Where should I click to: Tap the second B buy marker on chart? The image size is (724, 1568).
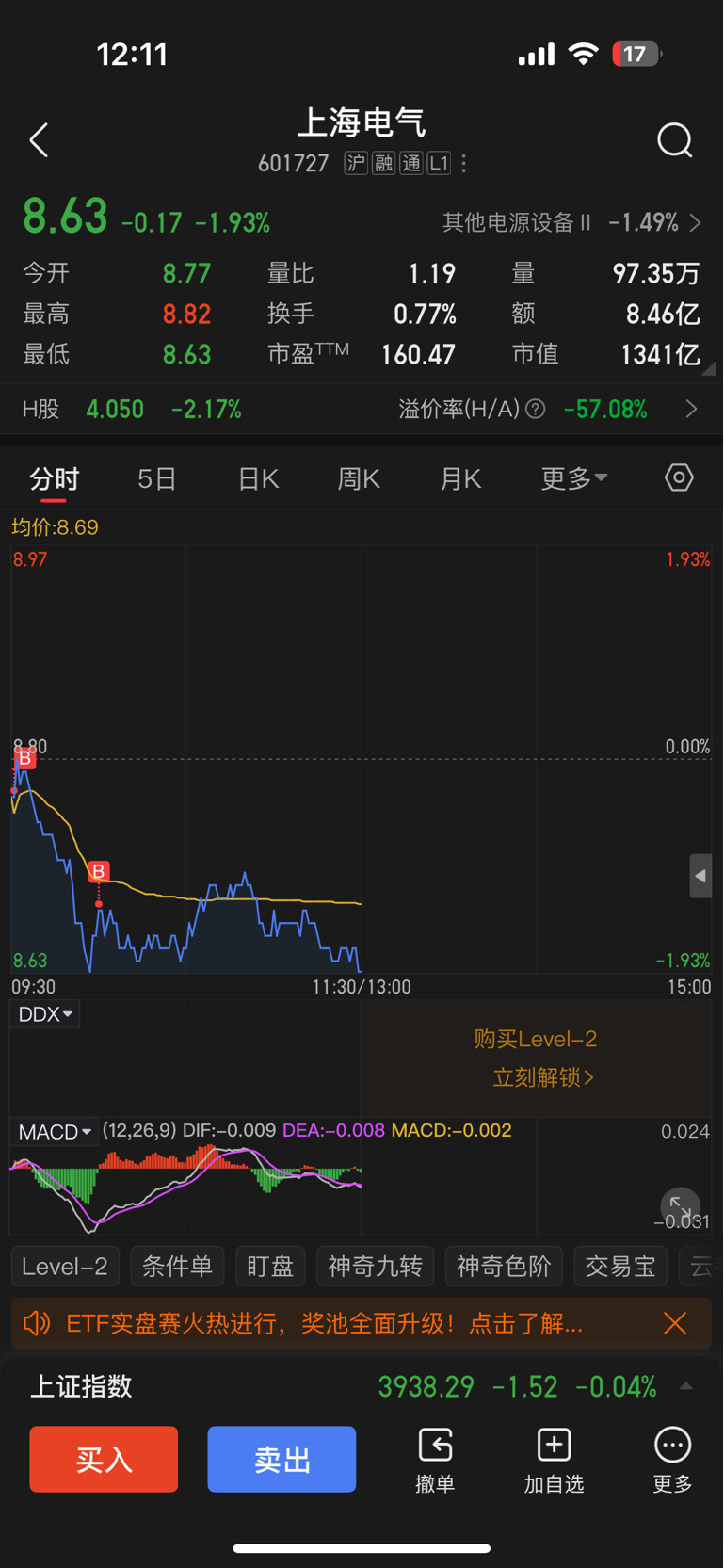tap(99, 871)
